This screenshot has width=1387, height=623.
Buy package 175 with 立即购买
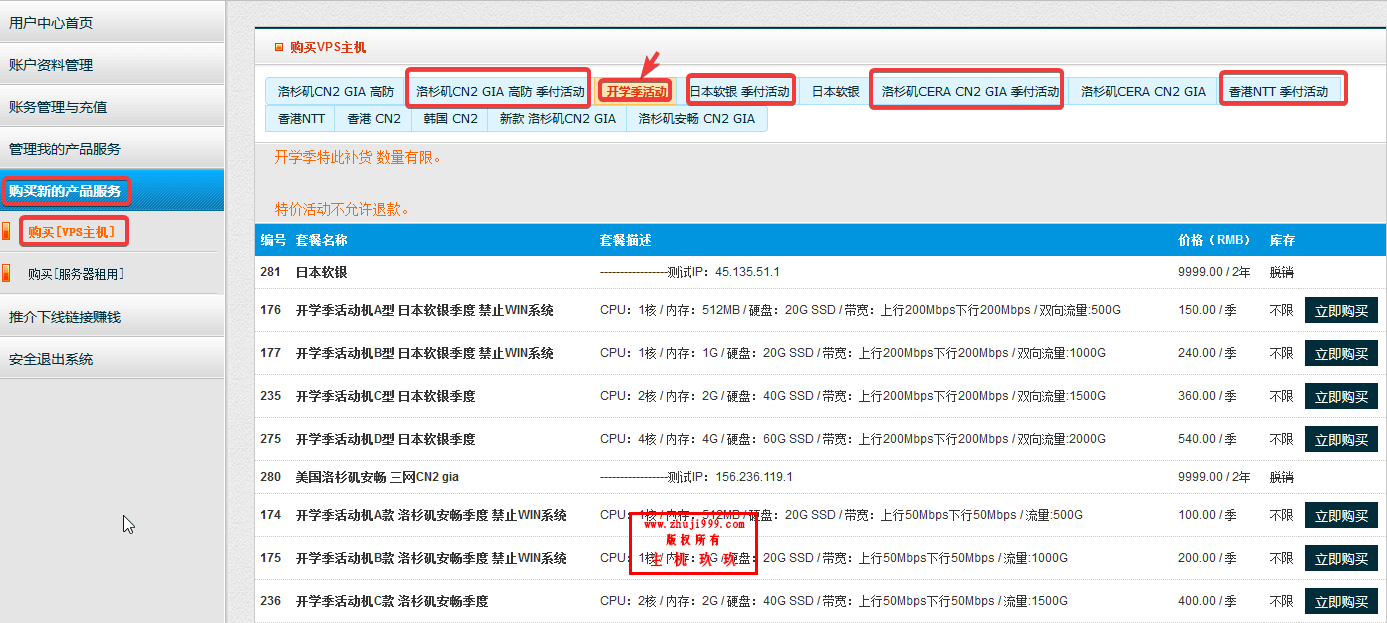pos(1341,558)
